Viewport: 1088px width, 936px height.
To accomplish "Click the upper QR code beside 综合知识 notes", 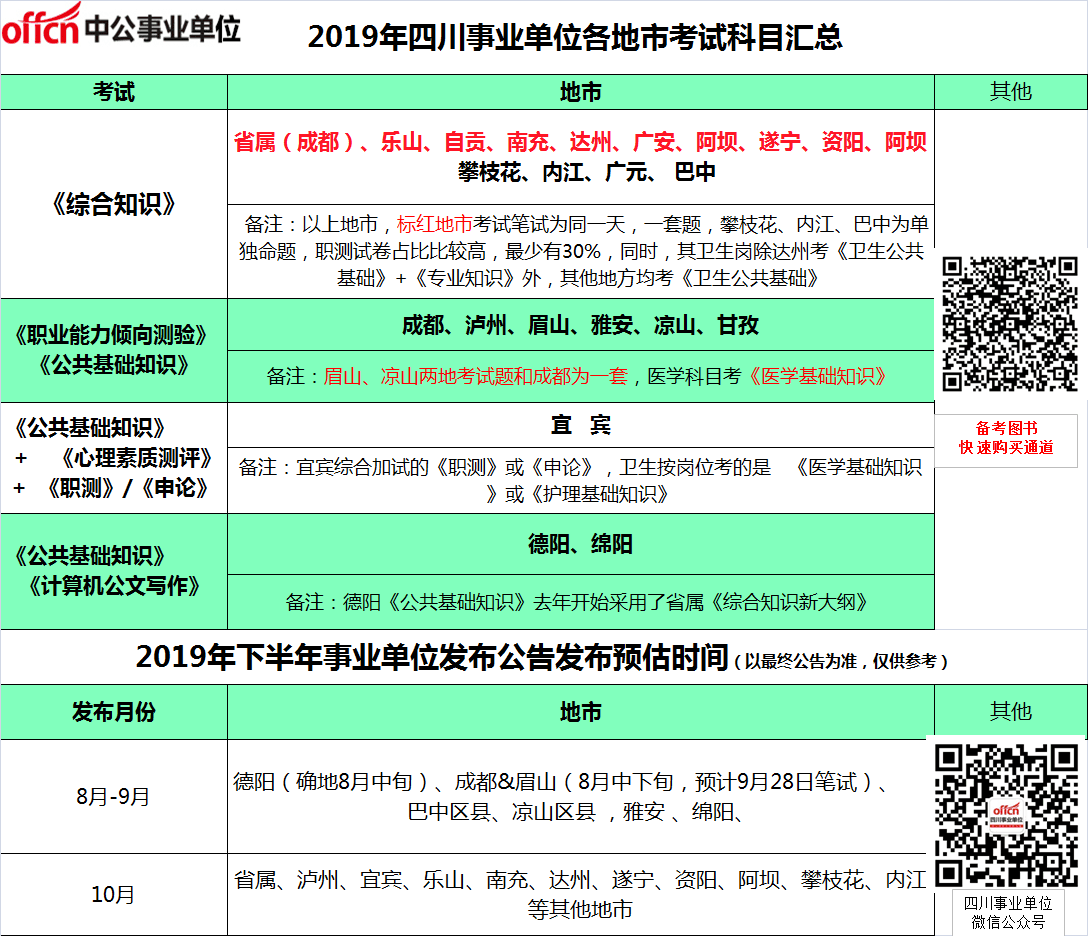I will pyautogui.click(x=1010, y=324).
